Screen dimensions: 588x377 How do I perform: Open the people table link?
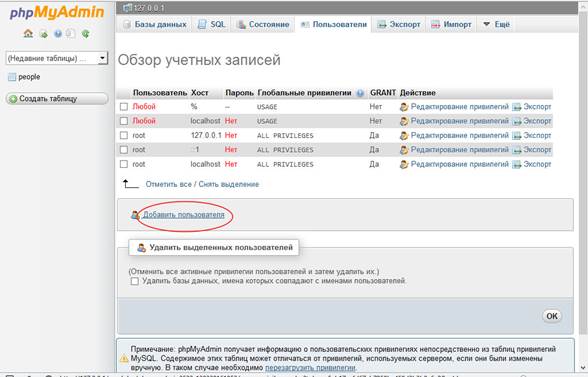29,77
